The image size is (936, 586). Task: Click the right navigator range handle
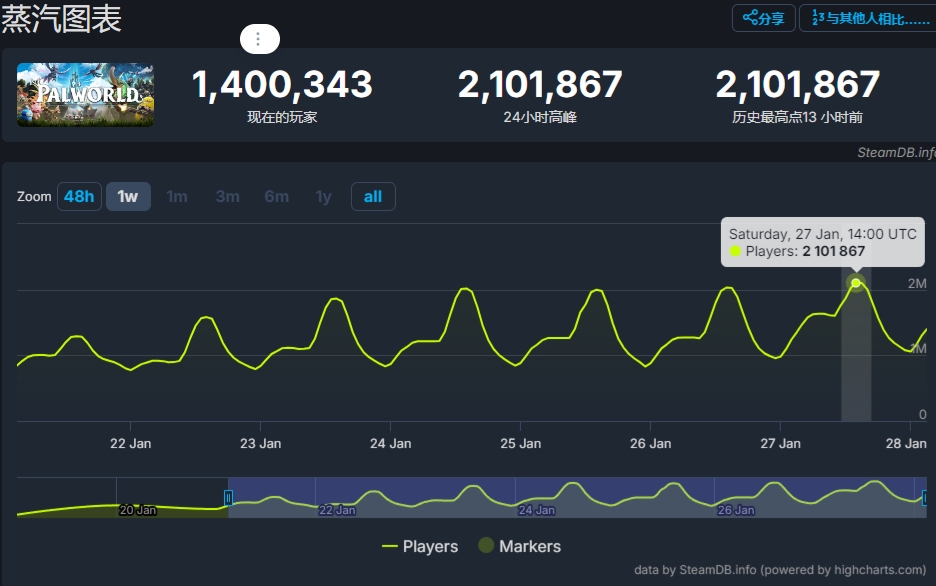[x=924, y=497]
